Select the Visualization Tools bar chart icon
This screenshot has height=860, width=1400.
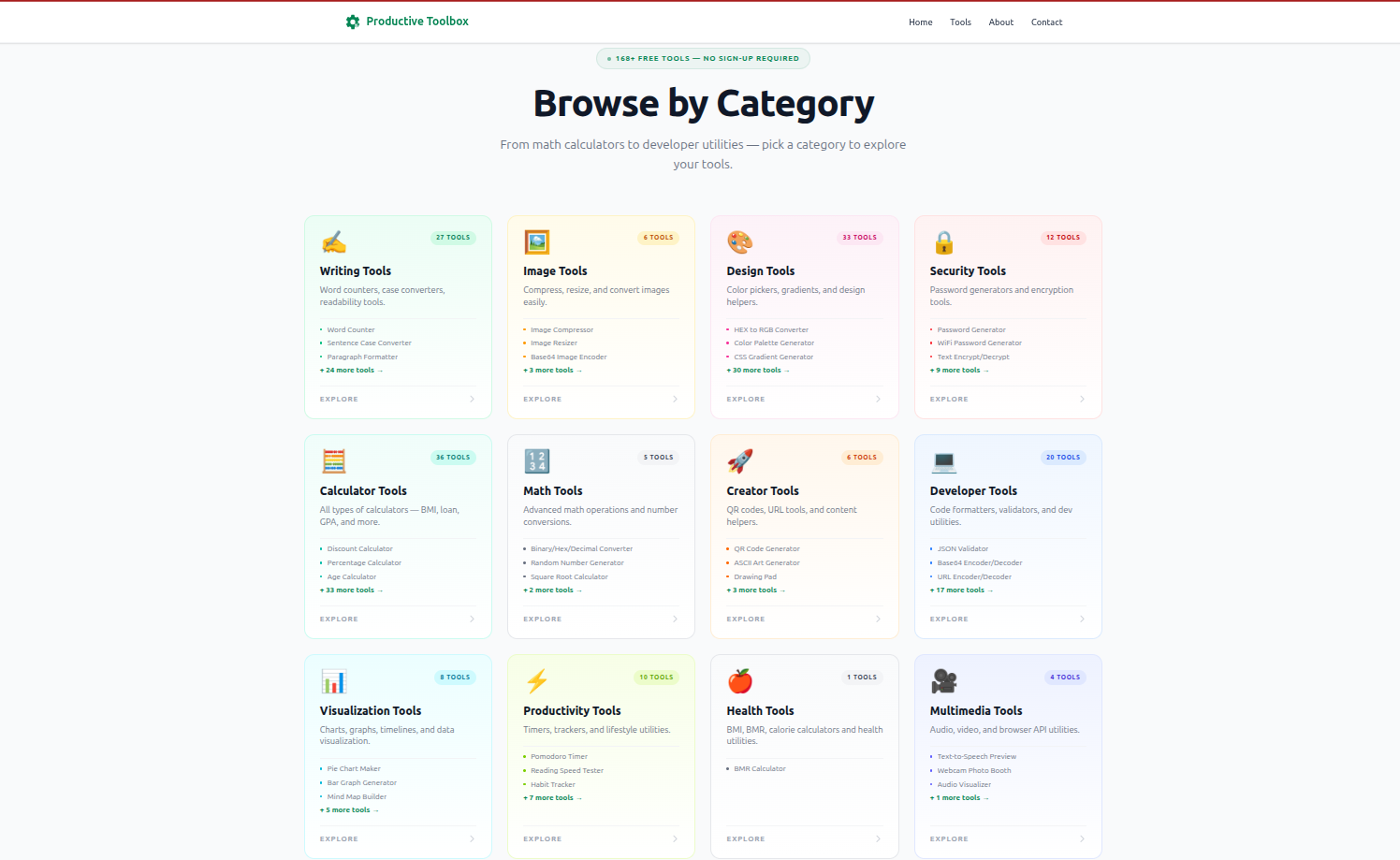point(334,681)
